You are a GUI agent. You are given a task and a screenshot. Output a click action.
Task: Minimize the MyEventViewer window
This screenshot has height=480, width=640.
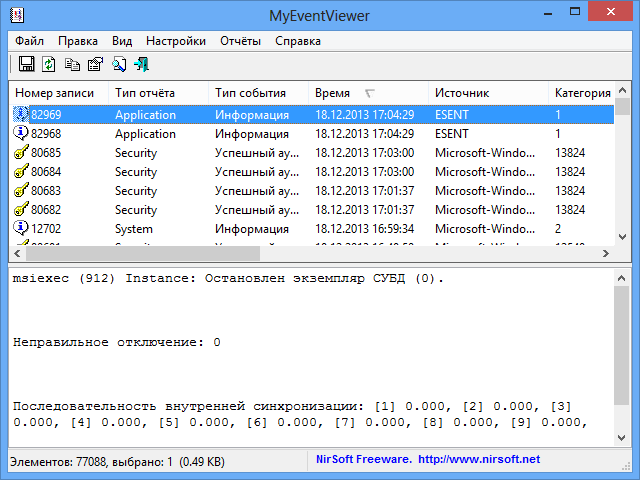pos(548,13)
